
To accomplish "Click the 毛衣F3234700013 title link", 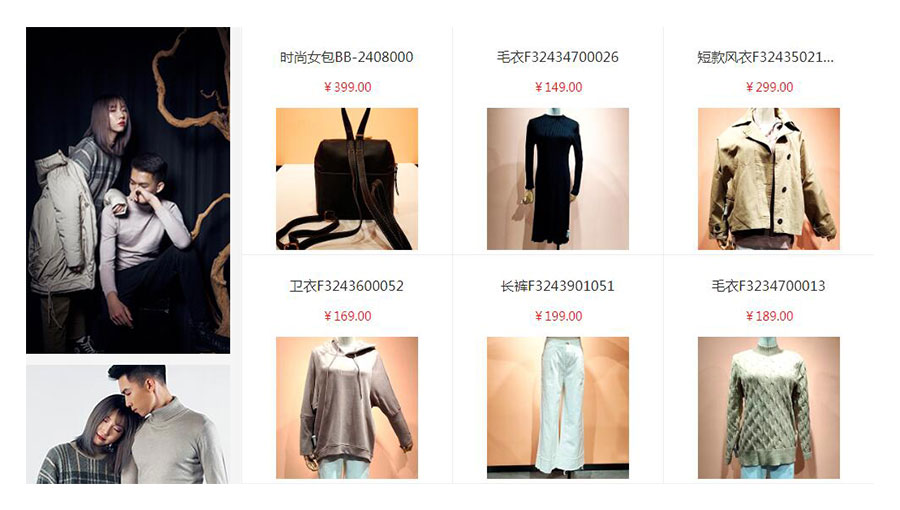I will [x=769, y=286].
